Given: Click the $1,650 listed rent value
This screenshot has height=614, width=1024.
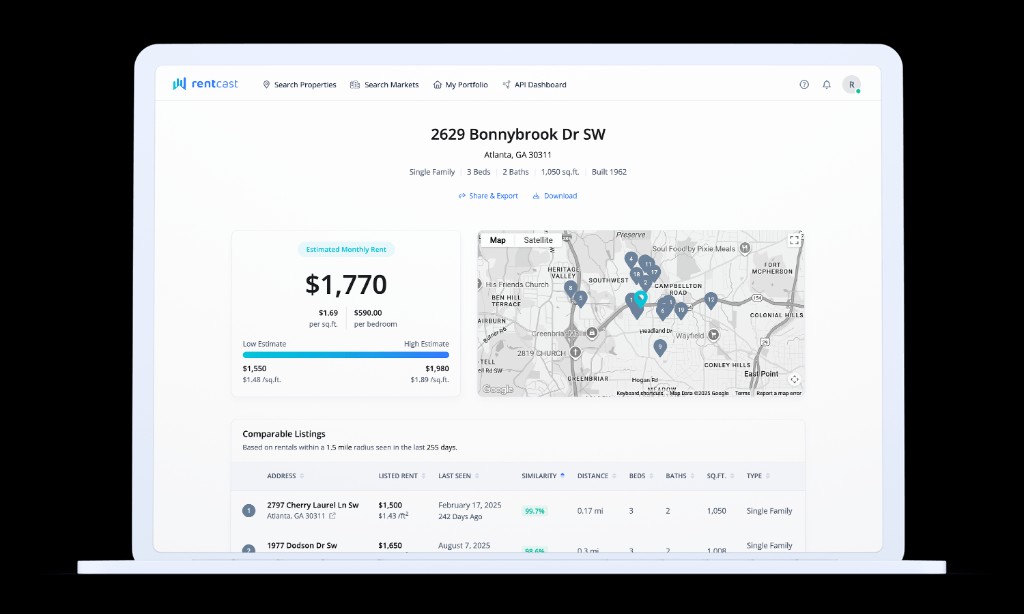Looking at the screenshot, I should (x=391, y=545).
